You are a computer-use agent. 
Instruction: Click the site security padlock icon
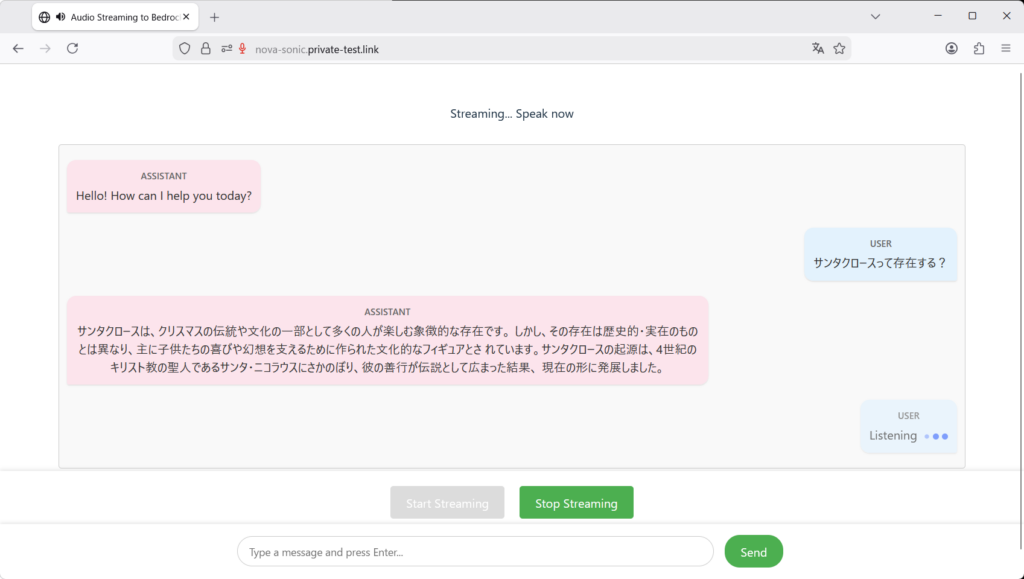click(206, 48)
